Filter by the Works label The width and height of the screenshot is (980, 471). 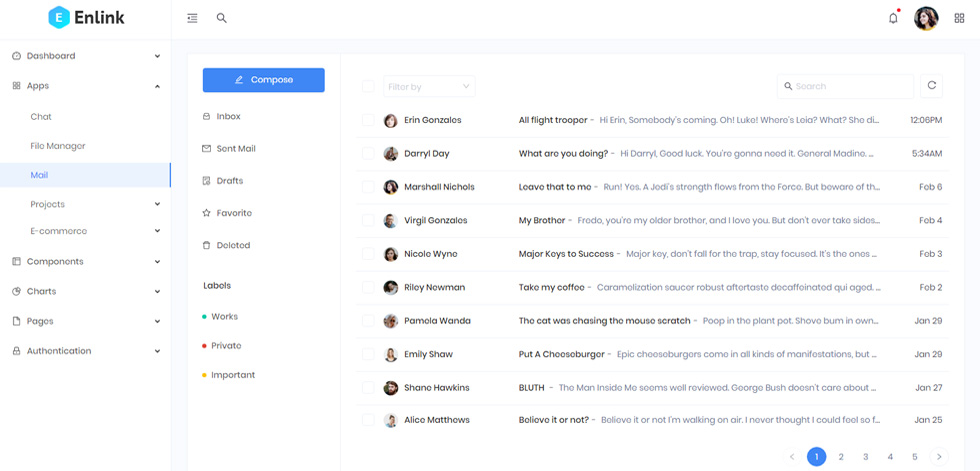[x=220, y=317]
